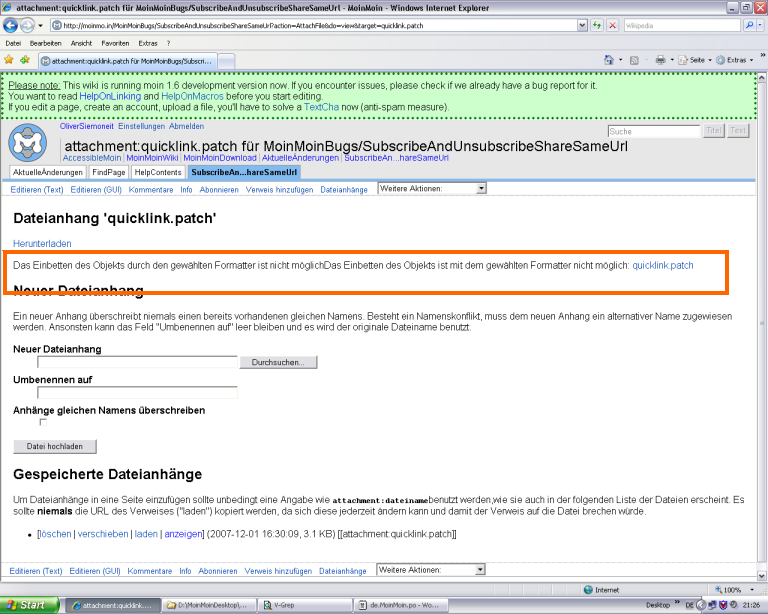Open the HelpOnMacros link
Screen dimensions: 768x614
coord(192,96)
